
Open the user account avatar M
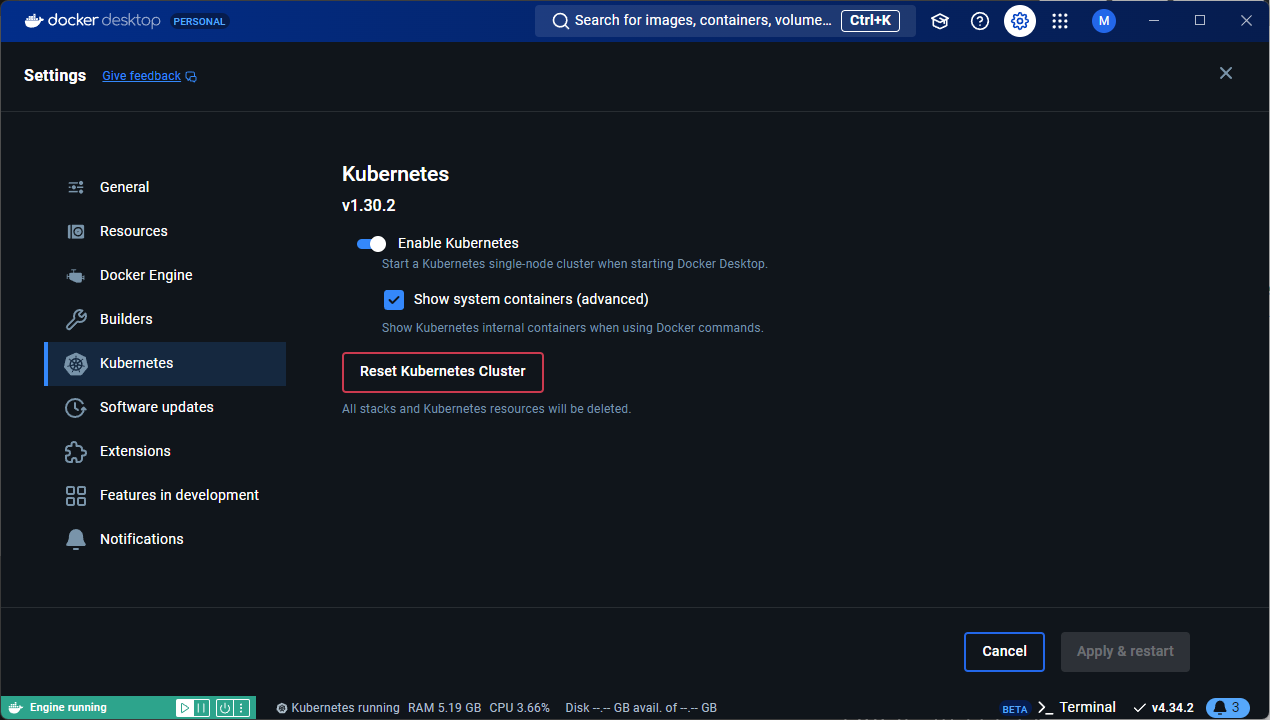point(1104,21)
